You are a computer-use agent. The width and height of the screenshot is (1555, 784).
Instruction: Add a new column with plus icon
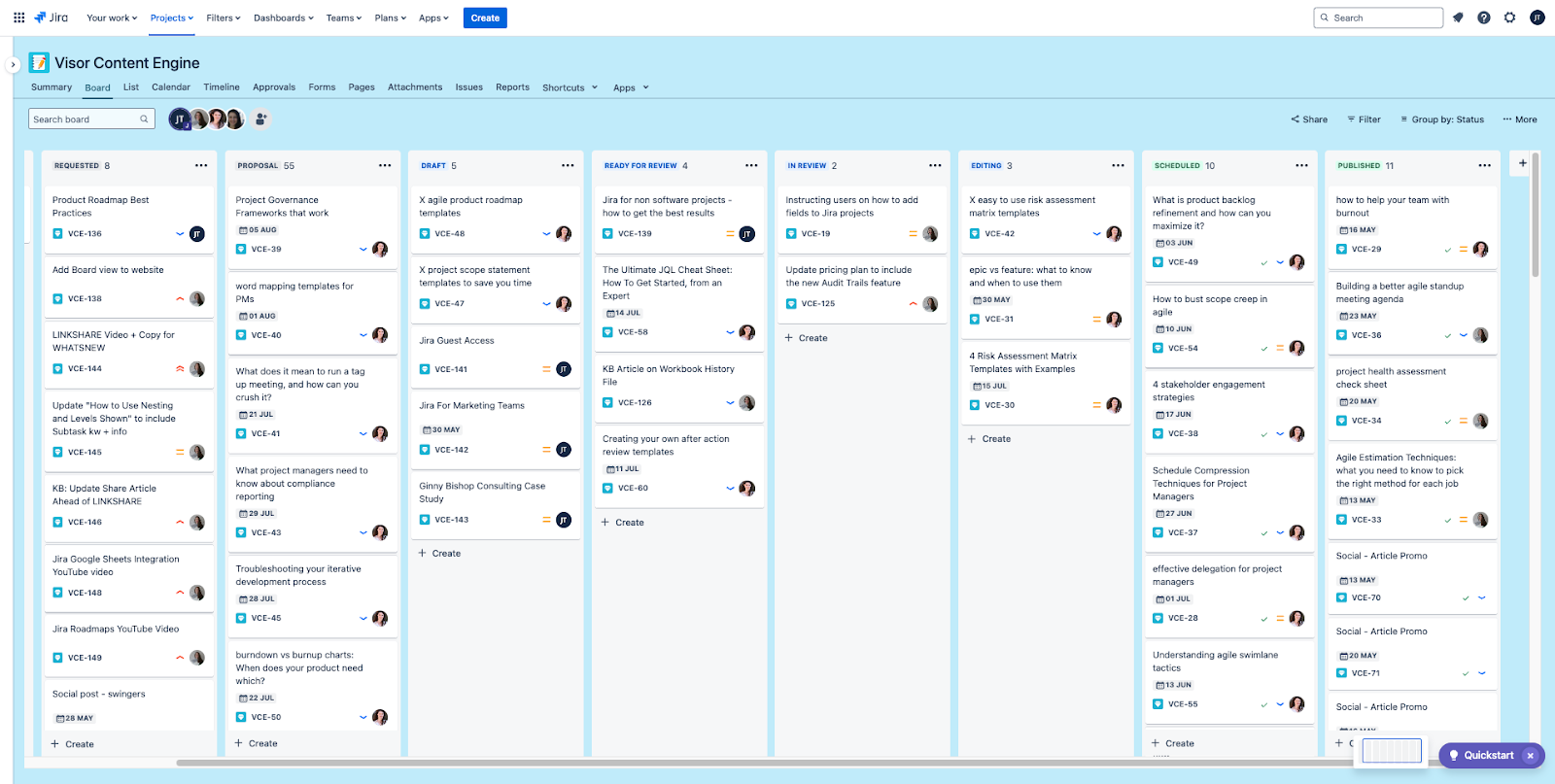pyautogui.click(x=1523, y=163)
